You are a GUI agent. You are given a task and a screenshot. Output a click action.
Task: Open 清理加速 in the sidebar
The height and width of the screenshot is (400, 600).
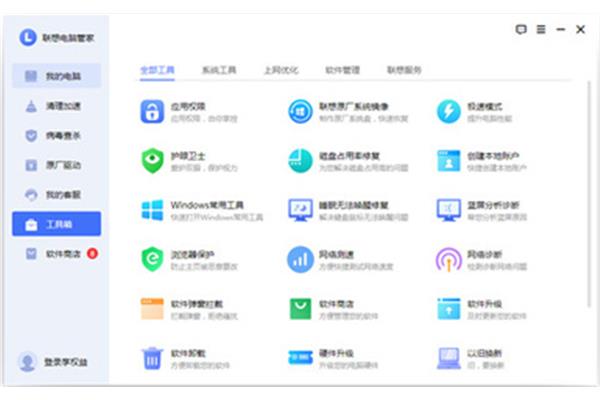tap(57, 106)
